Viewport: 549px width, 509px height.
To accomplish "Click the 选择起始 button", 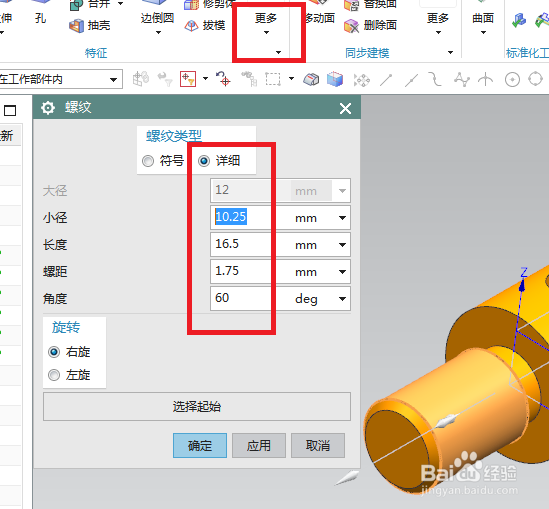I will click(197, 406).
